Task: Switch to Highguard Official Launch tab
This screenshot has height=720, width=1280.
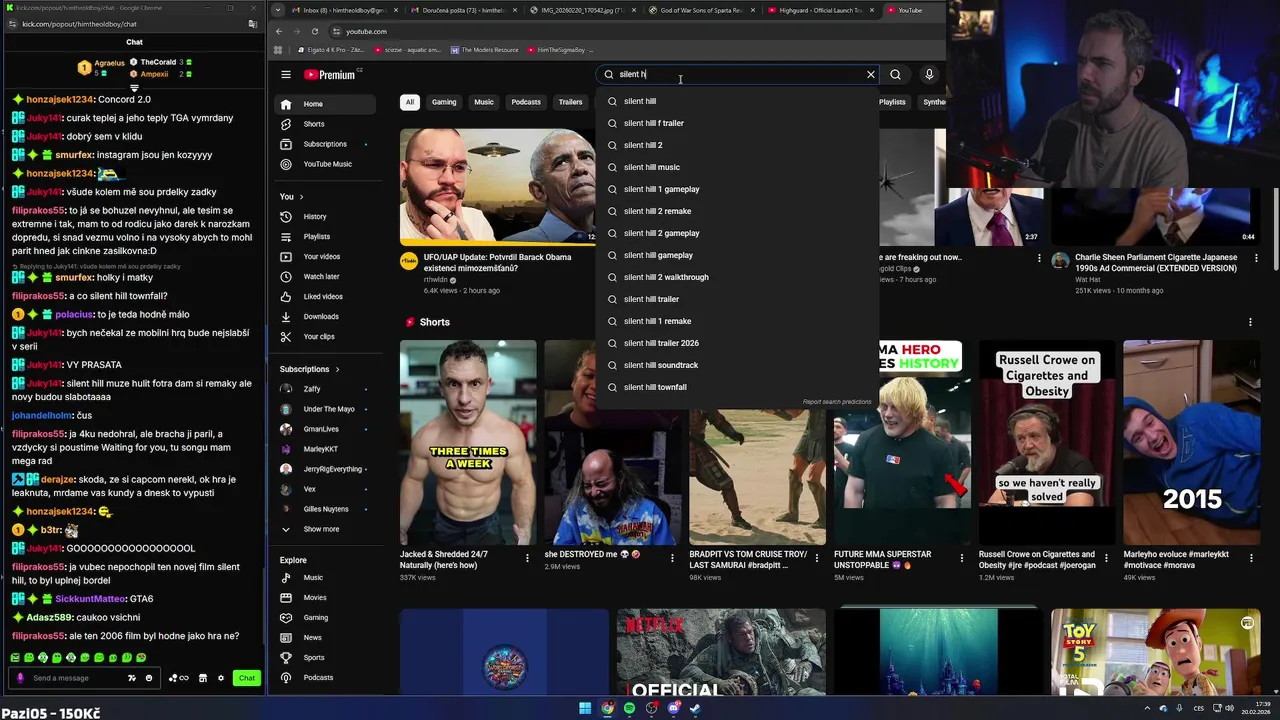Action: 820,10
